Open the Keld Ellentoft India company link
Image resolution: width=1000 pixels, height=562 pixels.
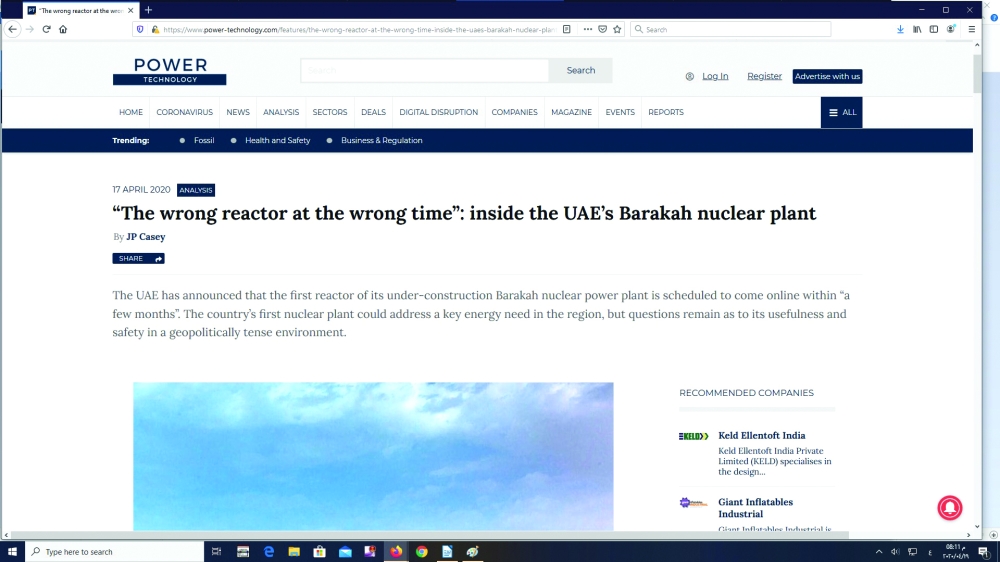(x=761, y=435)
